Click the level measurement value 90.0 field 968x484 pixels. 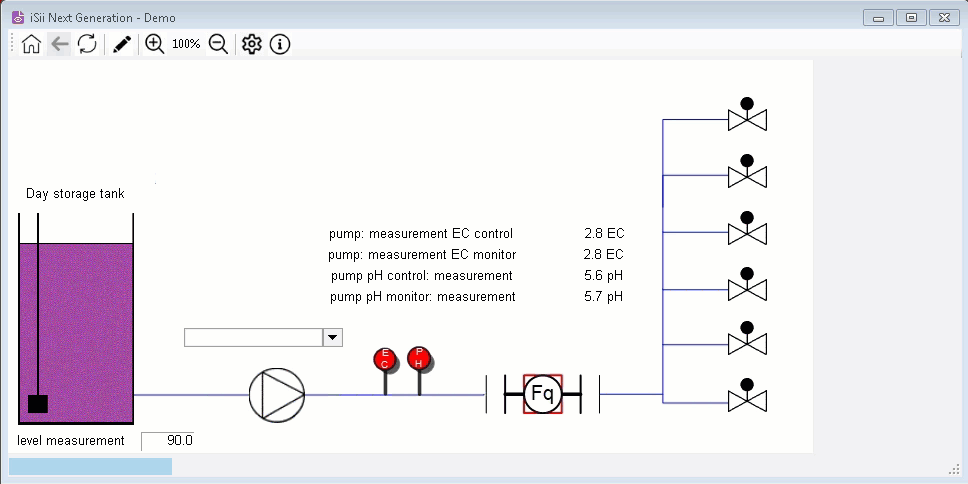pyautogui.click(x=168, y=441)
